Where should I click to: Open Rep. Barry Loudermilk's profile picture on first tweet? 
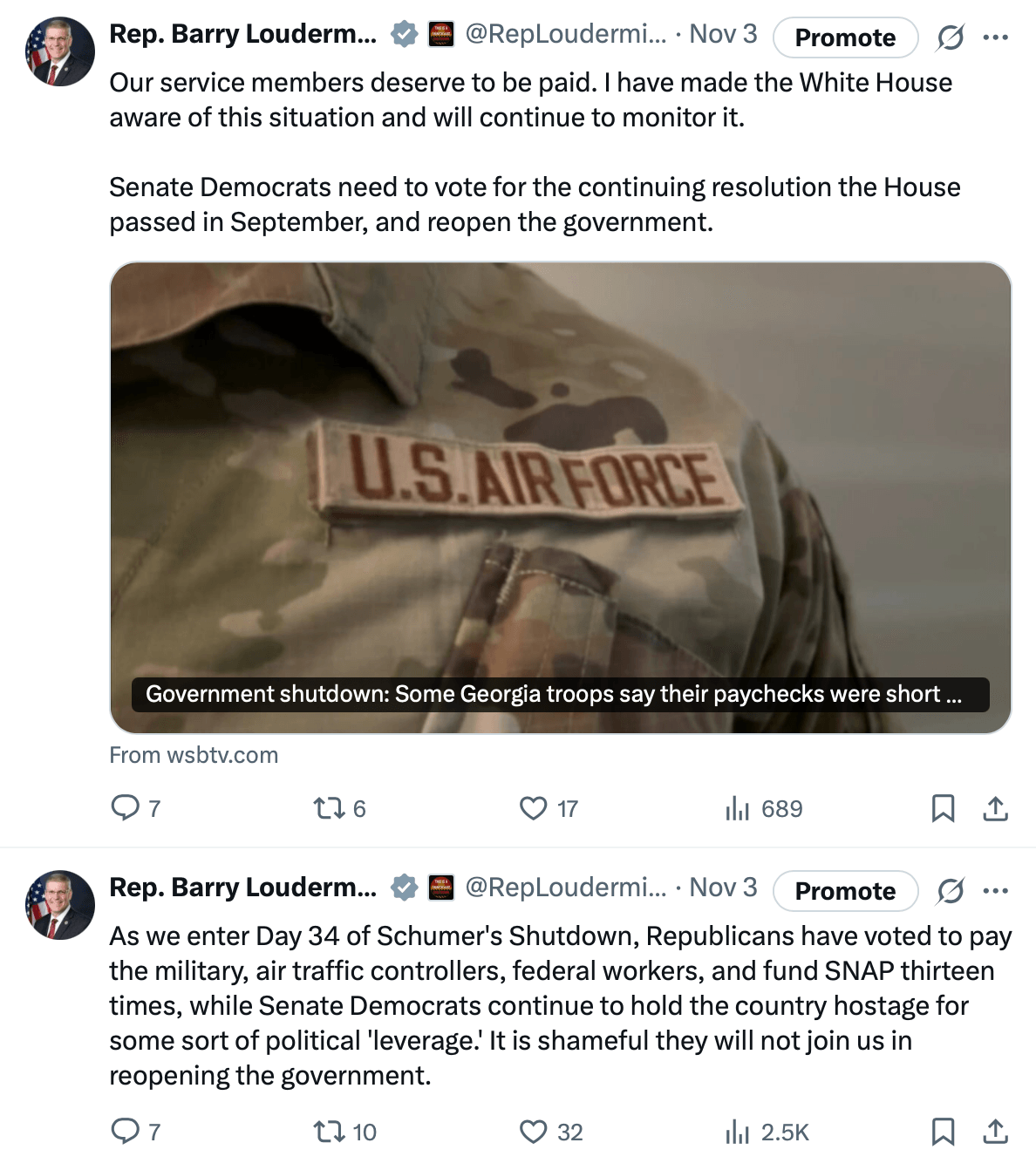pyautogui.click(x=59, y=51)
